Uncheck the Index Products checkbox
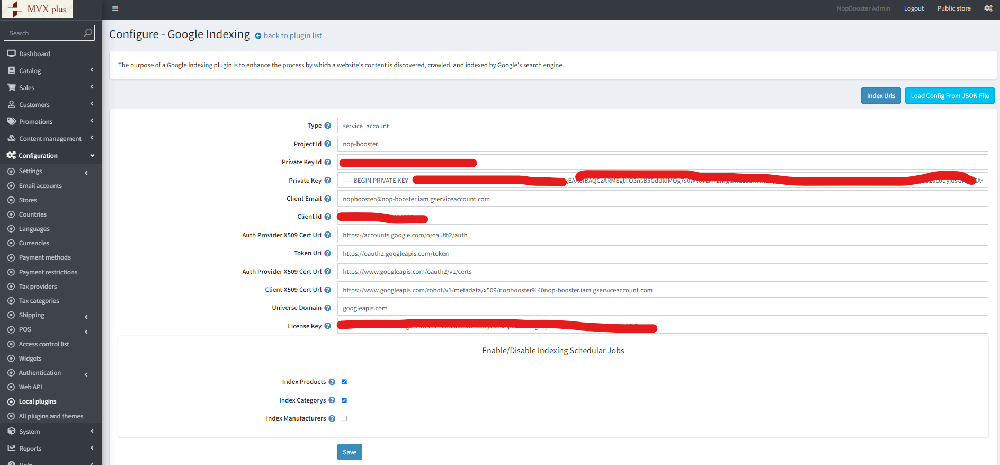The width and height of the screenshot is (1000, 465). [344, 382]
